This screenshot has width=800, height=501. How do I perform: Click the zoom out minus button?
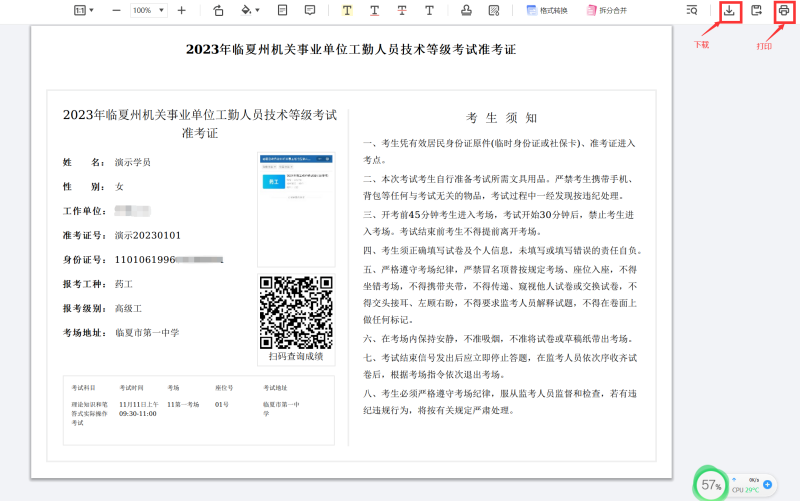[116, 11]
